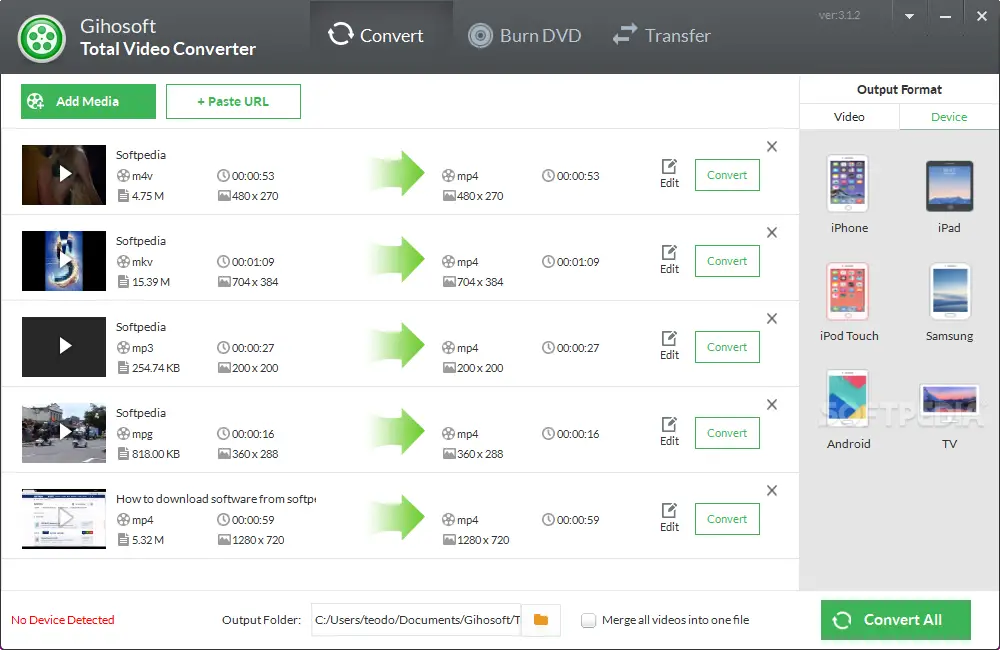Click the Output Folder label
The height and width of the screenshot is (650, 1003).
[x=261, y=620]
